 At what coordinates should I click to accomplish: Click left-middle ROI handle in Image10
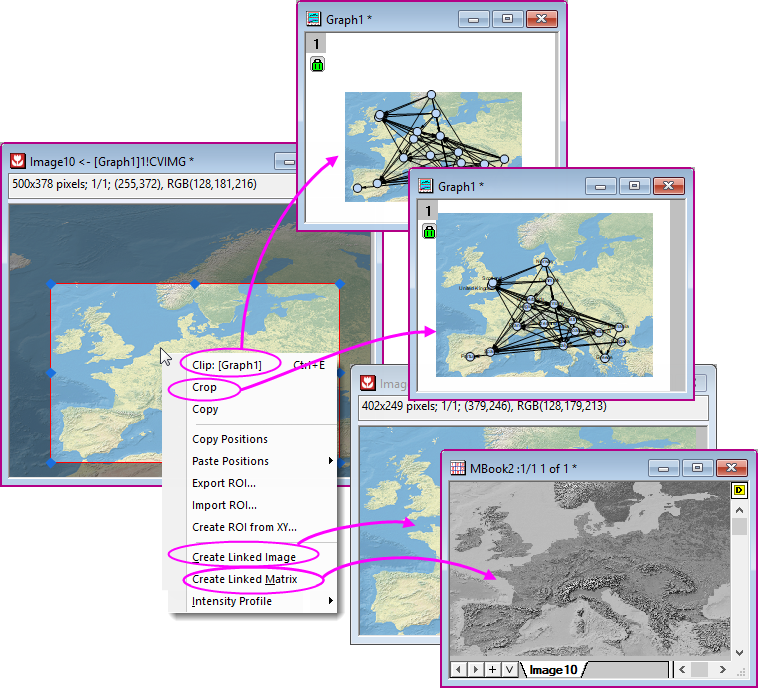(x=51, y=373)
